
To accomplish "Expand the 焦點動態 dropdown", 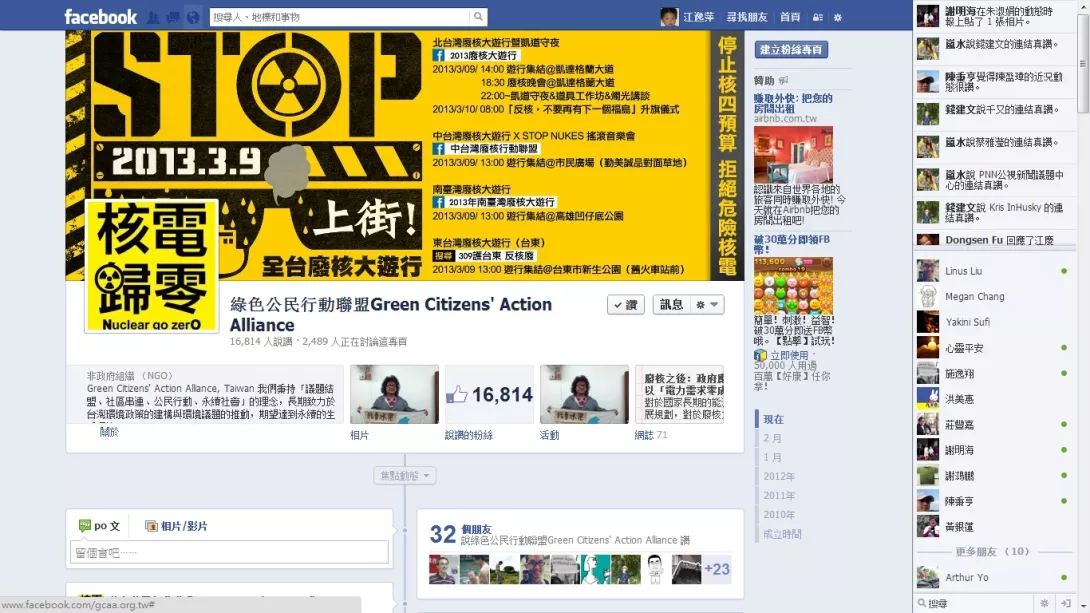I will [405, 475].
